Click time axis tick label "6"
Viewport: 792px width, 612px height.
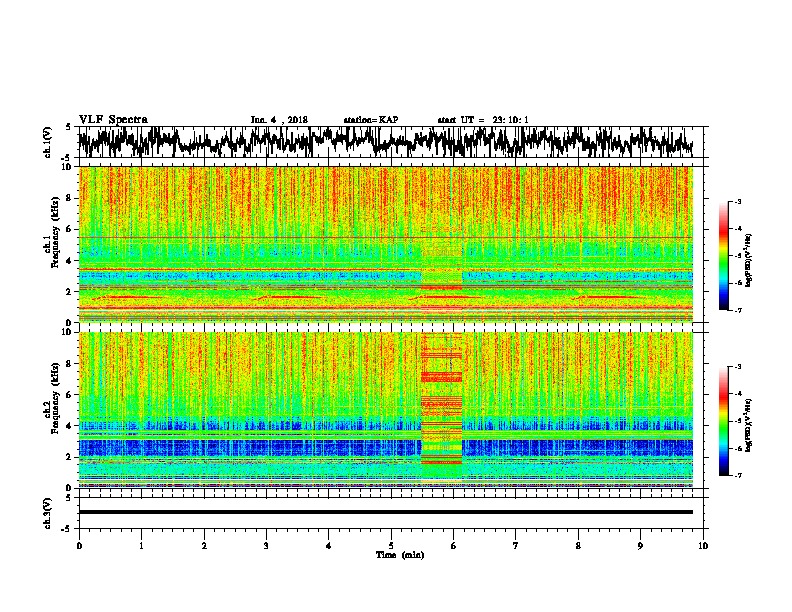454,546
